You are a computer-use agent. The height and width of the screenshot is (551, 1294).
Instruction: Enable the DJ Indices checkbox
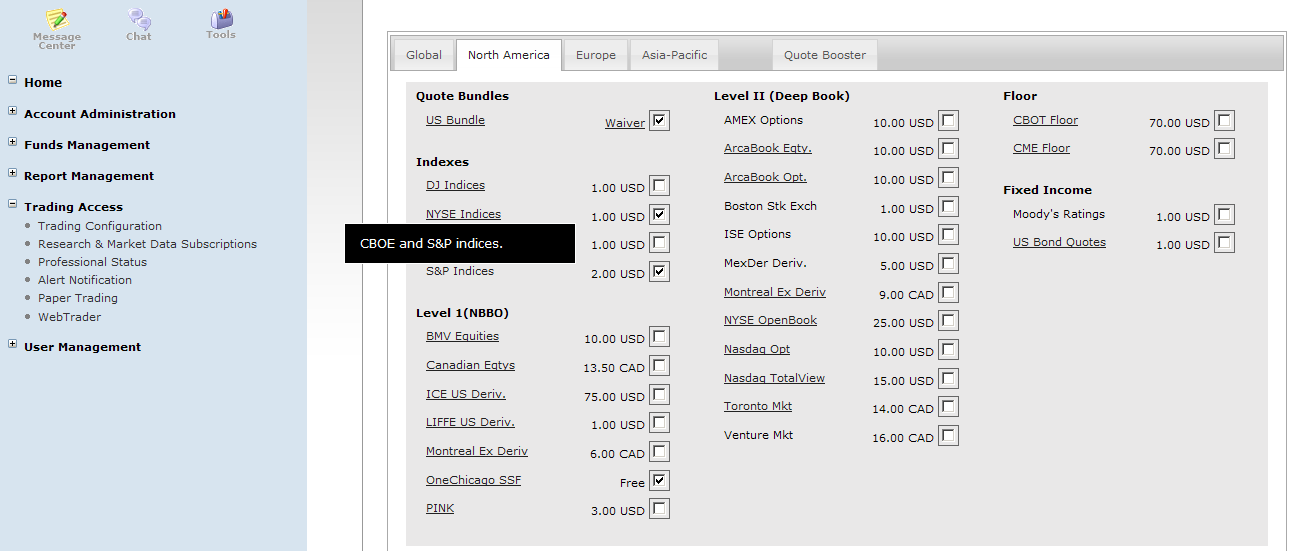[x=659, y=185]
